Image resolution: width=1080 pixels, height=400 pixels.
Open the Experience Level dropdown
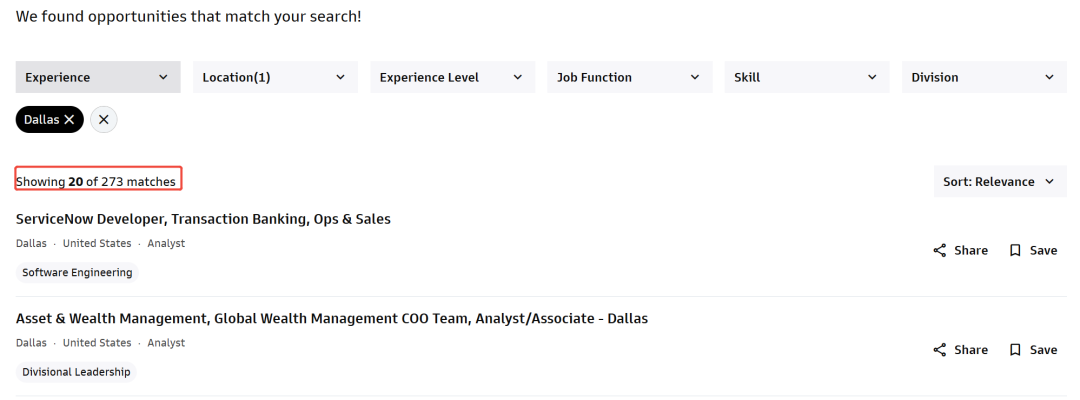[453, 77]
